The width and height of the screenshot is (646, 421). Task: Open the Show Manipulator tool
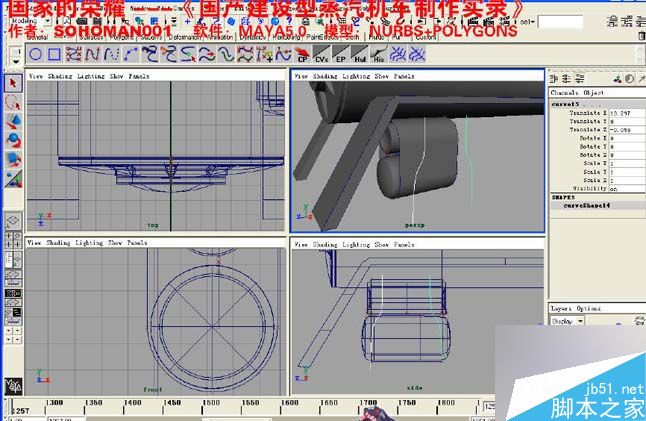pyautogui.click(x=13, y=179)
